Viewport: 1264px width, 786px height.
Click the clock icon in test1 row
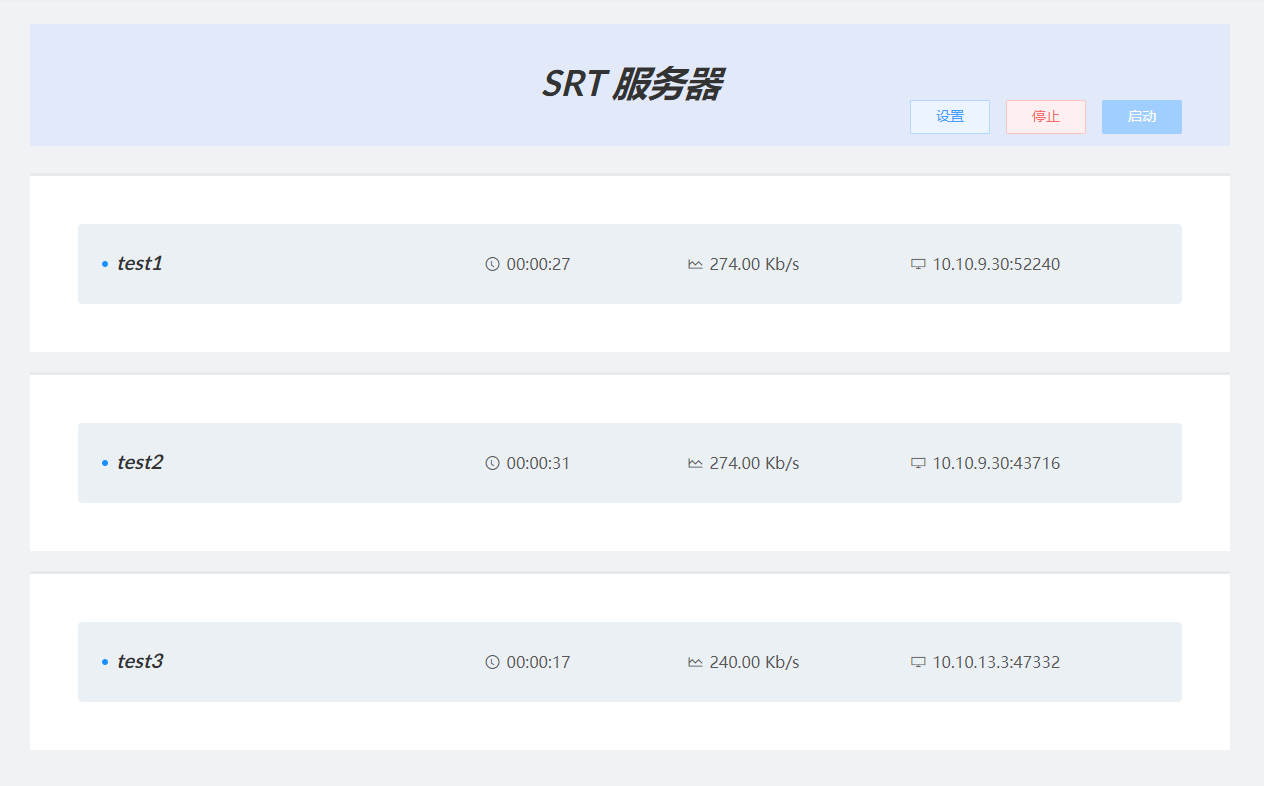pyautogui.click(x=492, y=264)
